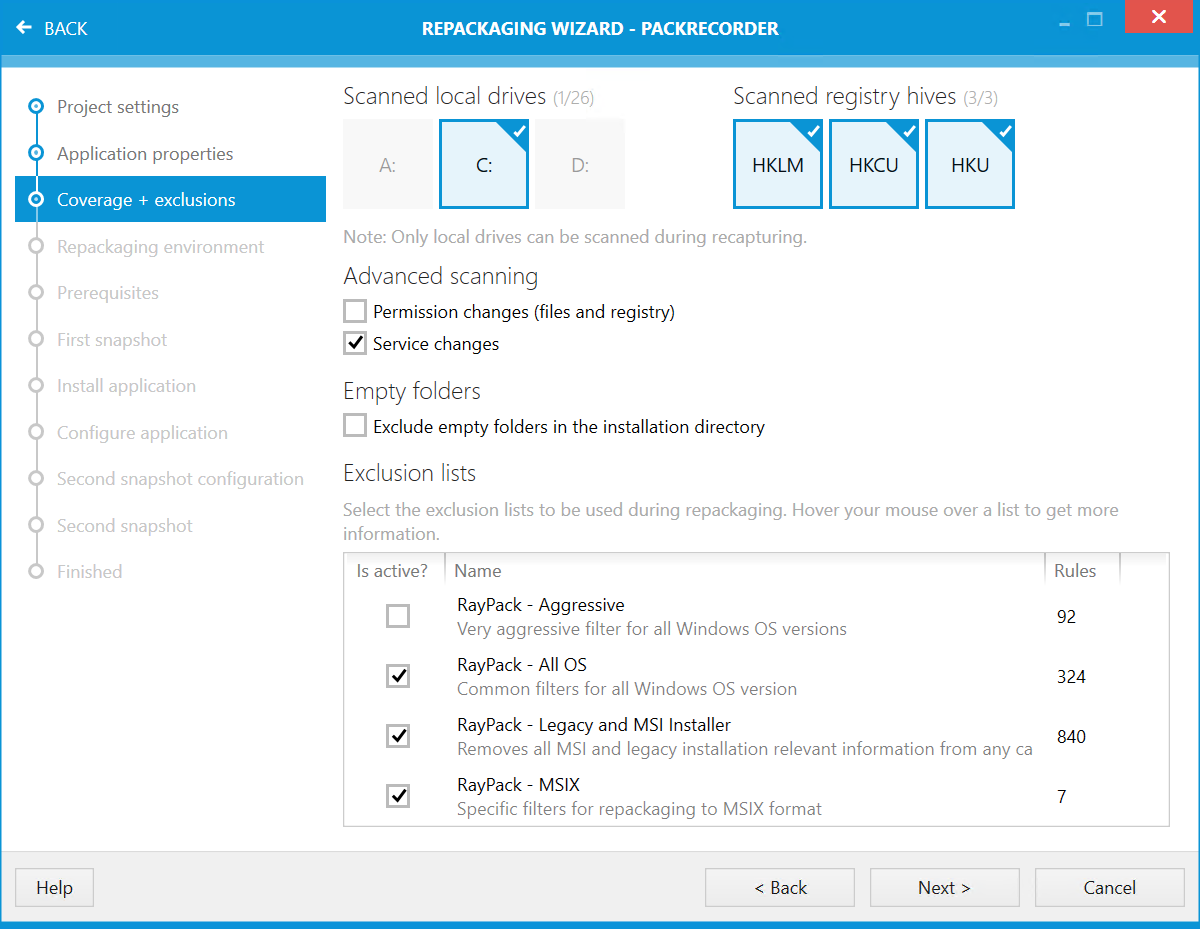Cancel the repackaging wizard
The image size is (1200, 929).
tap(1109, 887)
